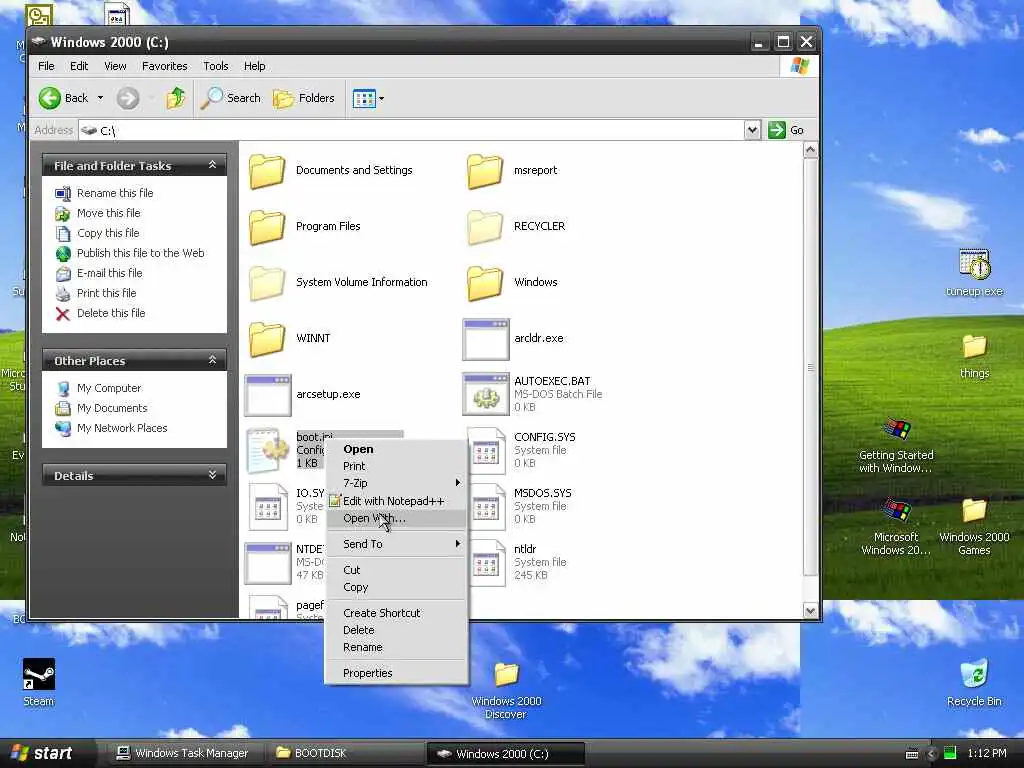Select the WINNT folder icon
The height and width of the screenshot is (768, 1024).
pyautogui.click(x=267, y=338)
